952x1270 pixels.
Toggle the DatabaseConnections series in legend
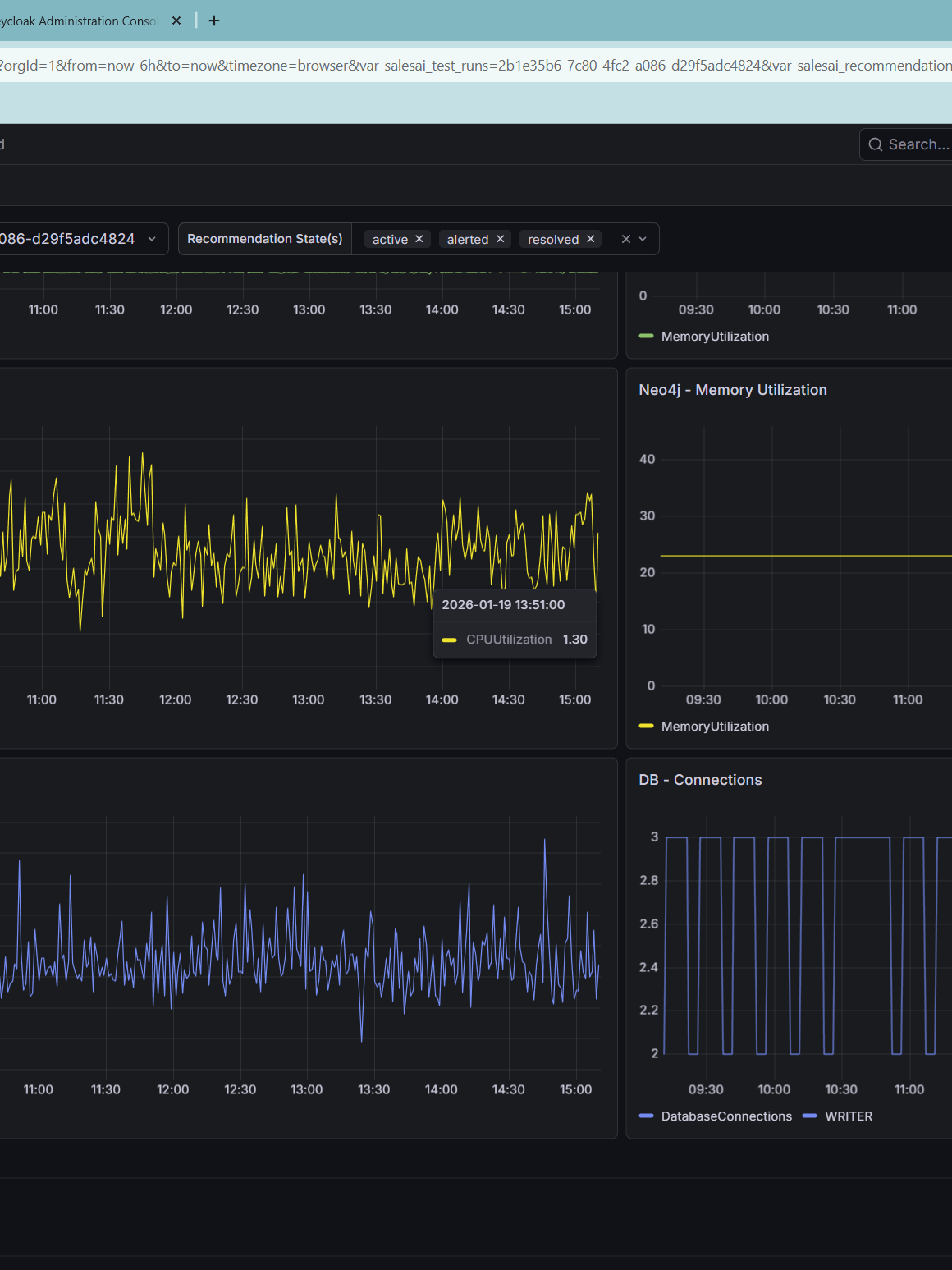726,1116
